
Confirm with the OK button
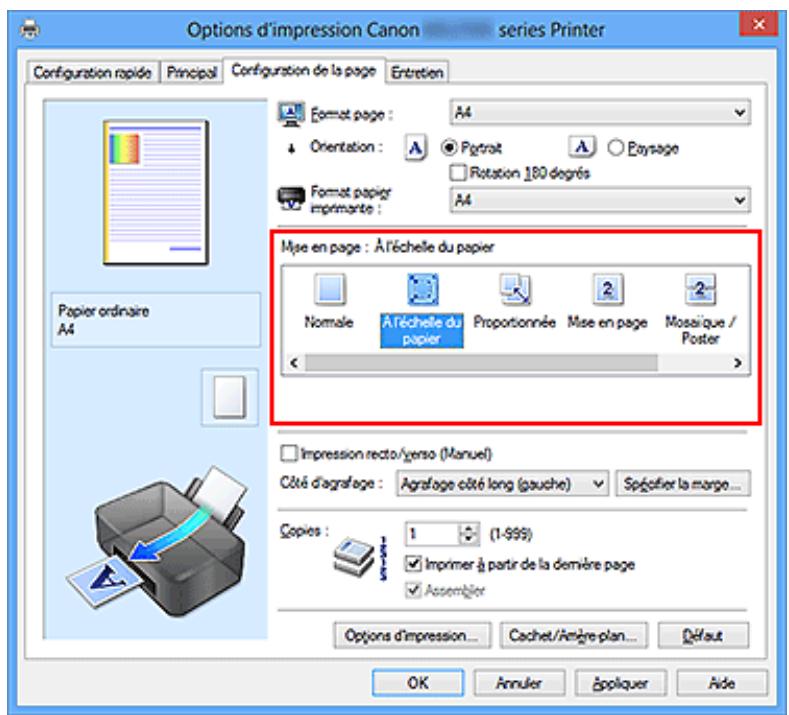click(418, 683)
